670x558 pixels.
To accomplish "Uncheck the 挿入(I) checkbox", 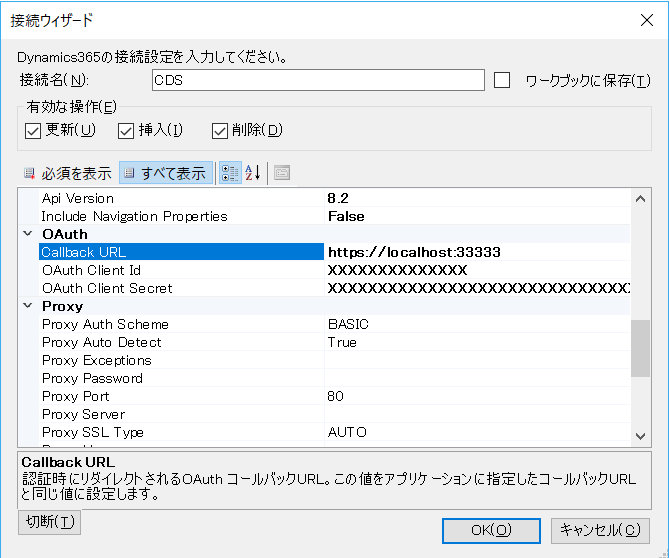I will click(126, 131).
